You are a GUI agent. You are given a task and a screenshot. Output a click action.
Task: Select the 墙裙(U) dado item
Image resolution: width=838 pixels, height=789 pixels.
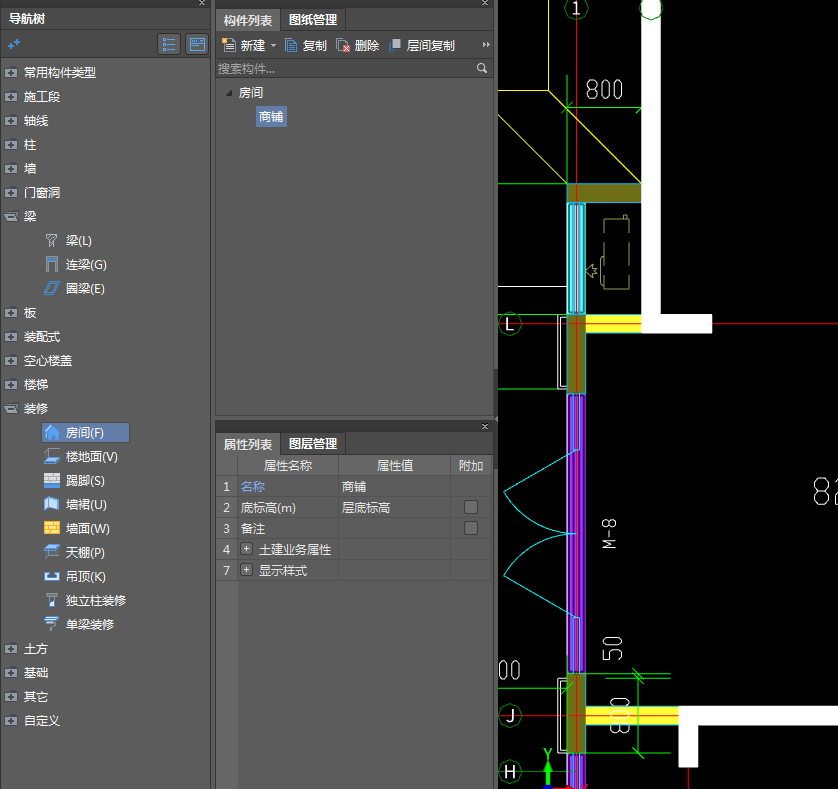pos(75,505)
